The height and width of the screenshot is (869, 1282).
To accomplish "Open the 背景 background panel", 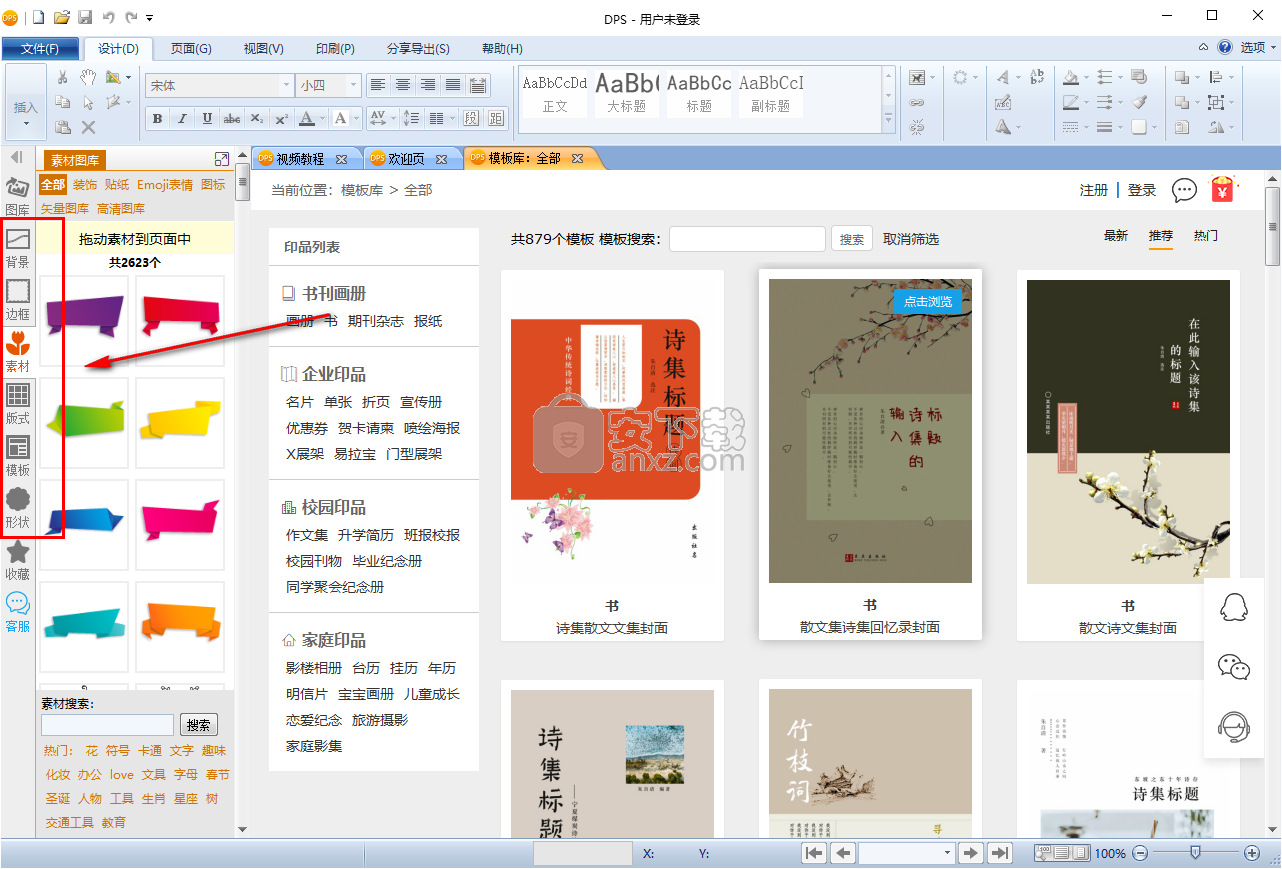I will 17,248.
